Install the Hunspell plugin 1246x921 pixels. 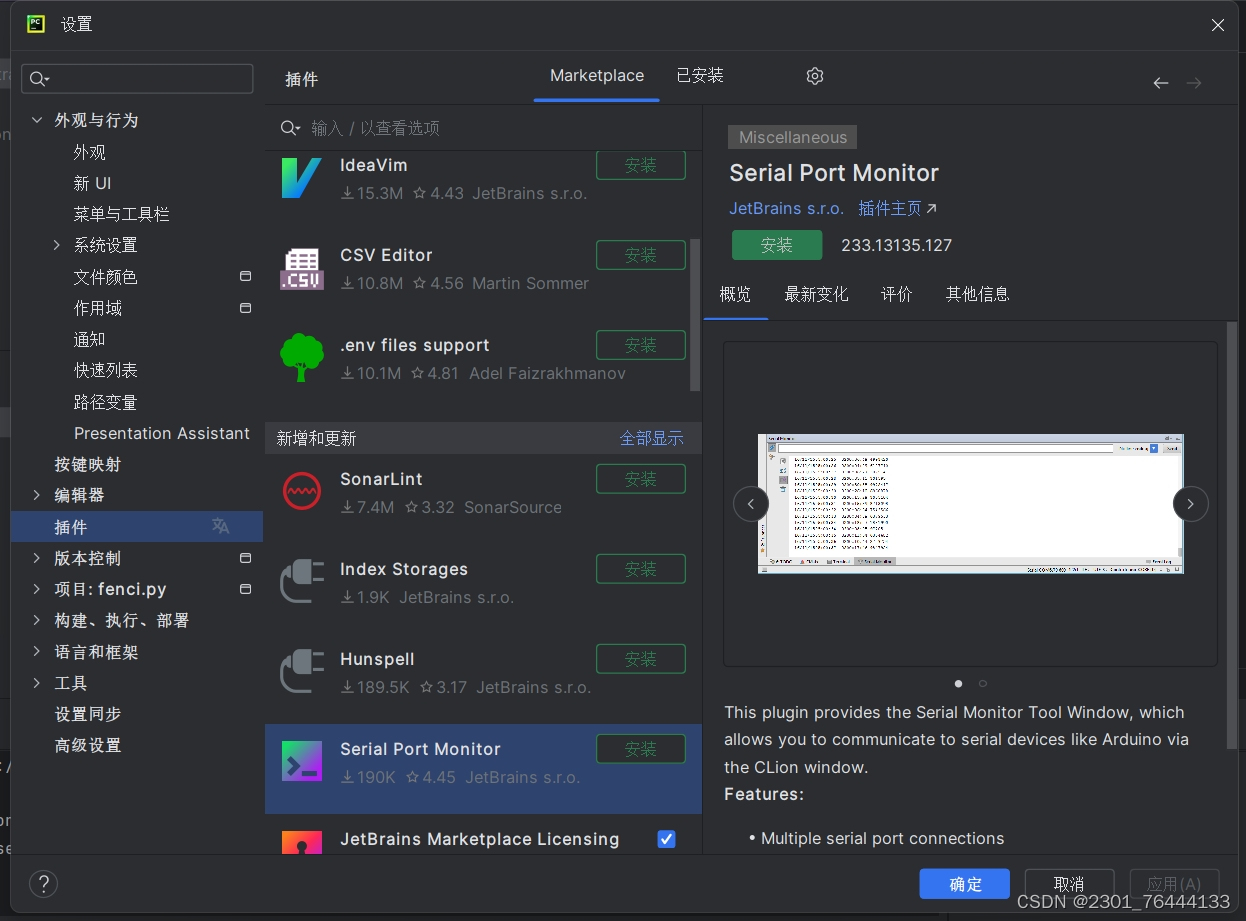[x=641, y=659]
